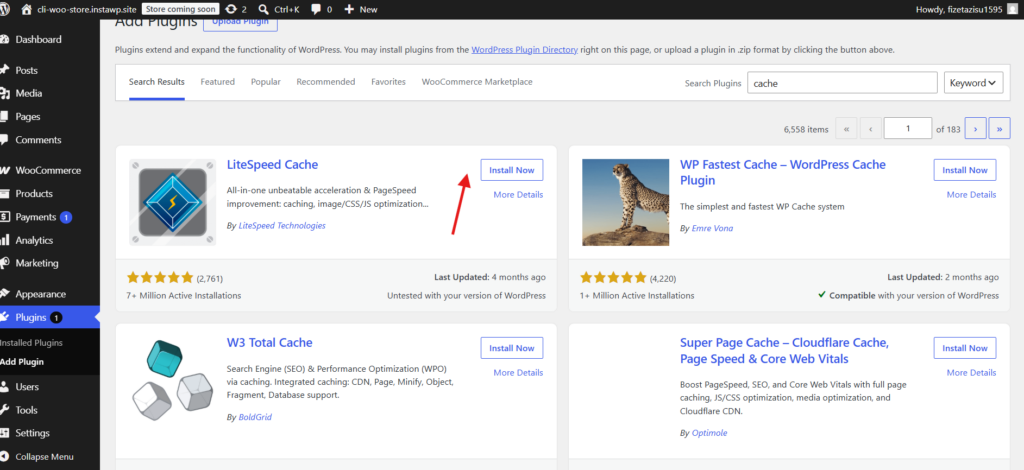This screenshot has width=1024, height=470.
Task: Focus the Search Plugins field containing cache
Action: coord(842,83)
